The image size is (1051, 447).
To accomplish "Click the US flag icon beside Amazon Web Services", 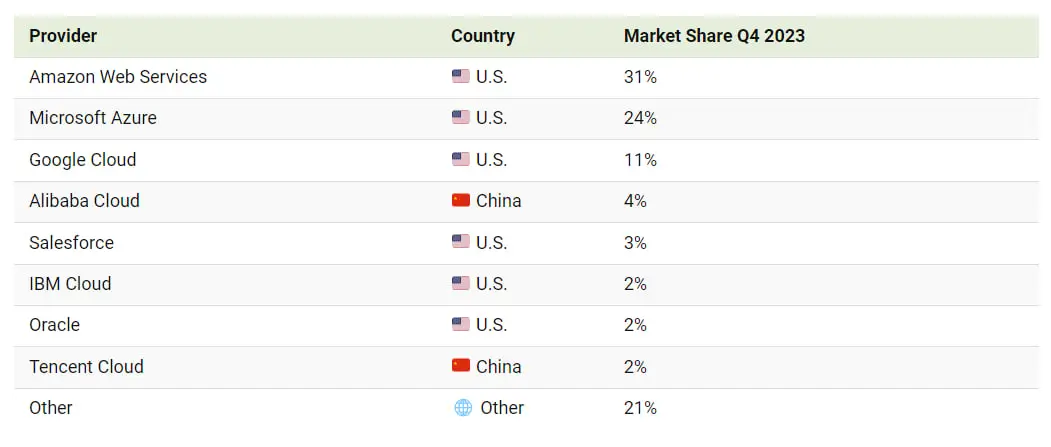I will point(460,76).
